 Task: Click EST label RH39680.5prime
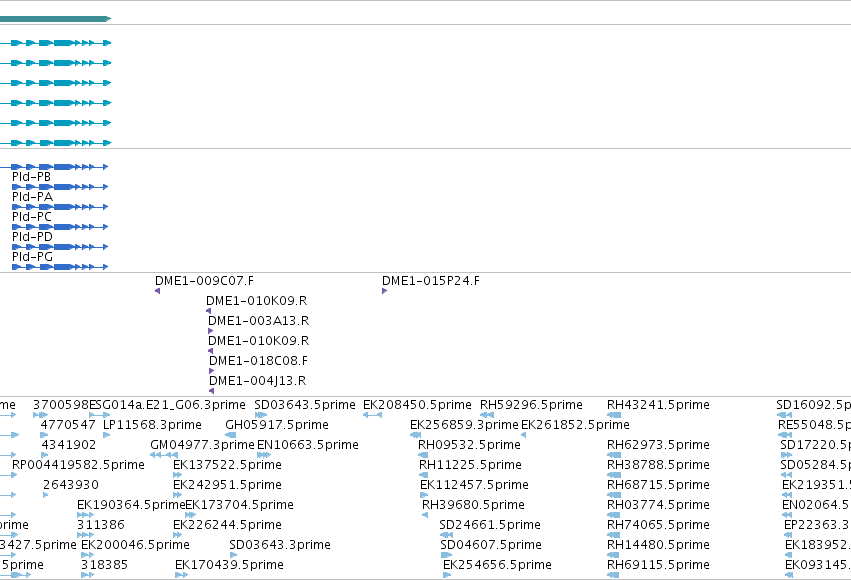pyautogui.click(x=474, y=505)
